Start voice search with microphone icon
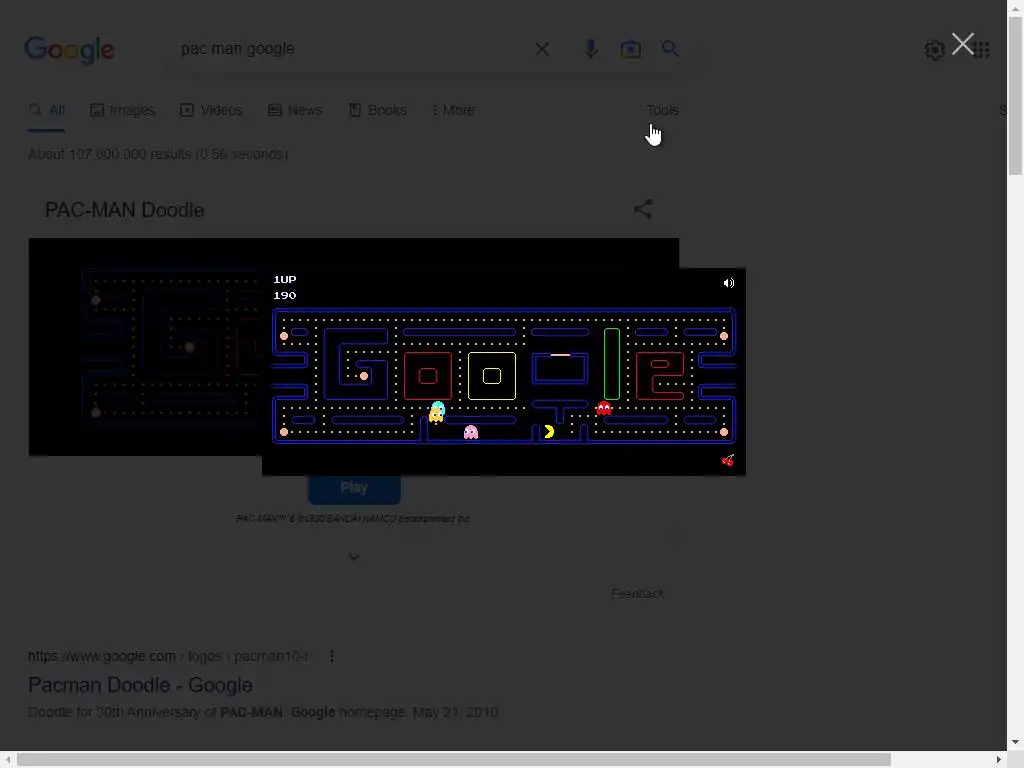1024x768 pixels. pyautogui.click(x=591, y=49)
